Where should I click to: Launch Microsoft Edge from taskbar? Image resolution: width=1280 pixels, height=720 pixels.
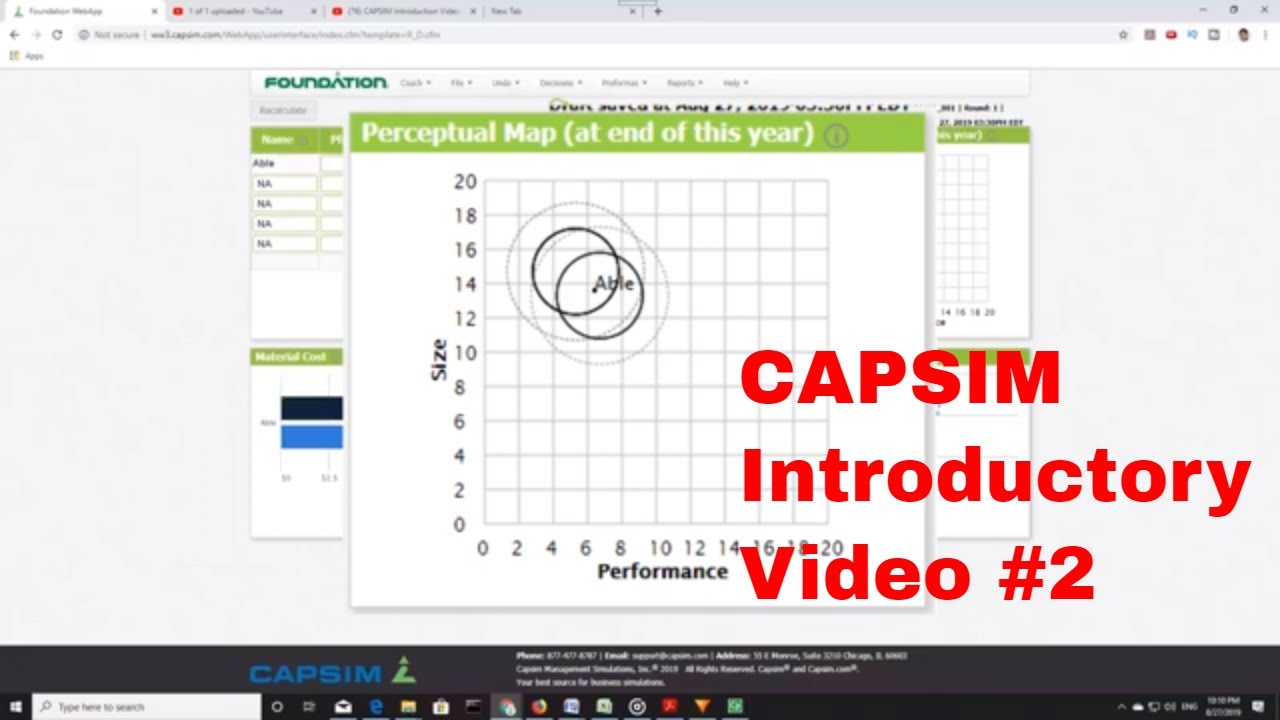(x=376, y=707)
